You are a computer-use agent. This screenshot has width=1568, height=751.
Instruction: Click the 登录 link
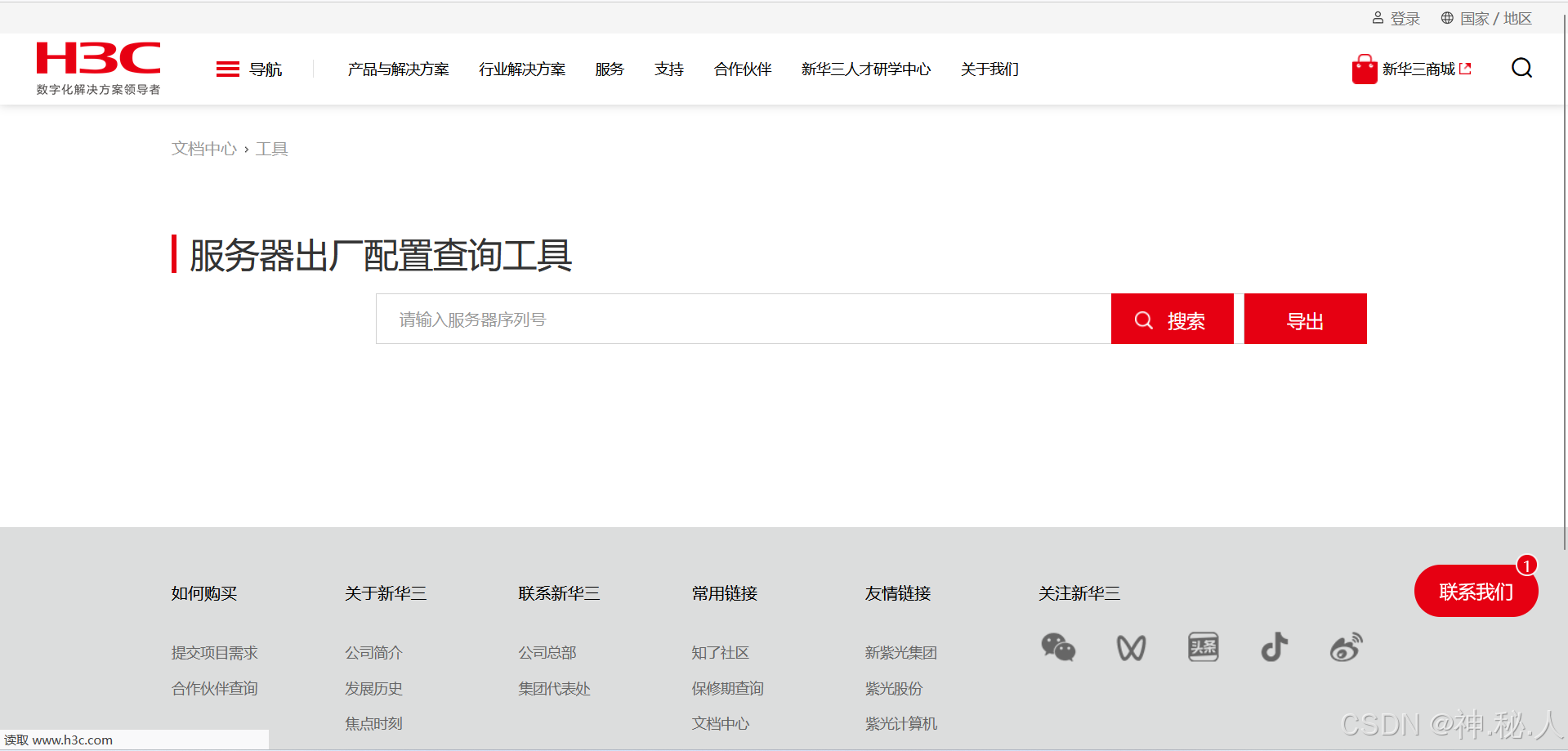(1405, 18)
